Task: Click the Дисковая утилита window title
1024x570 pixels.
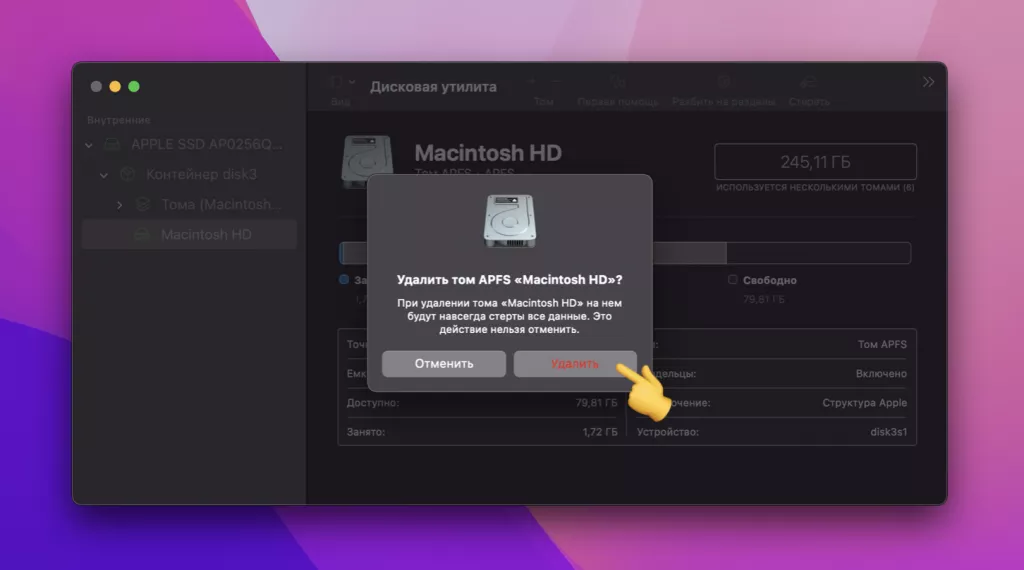Action: 433,87
